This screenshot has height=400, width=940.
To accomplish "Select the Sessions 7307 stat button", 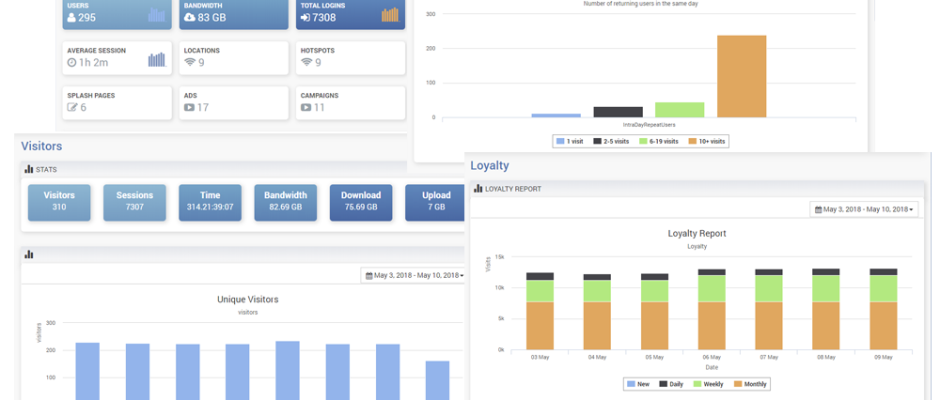I will tap(134, 202).
